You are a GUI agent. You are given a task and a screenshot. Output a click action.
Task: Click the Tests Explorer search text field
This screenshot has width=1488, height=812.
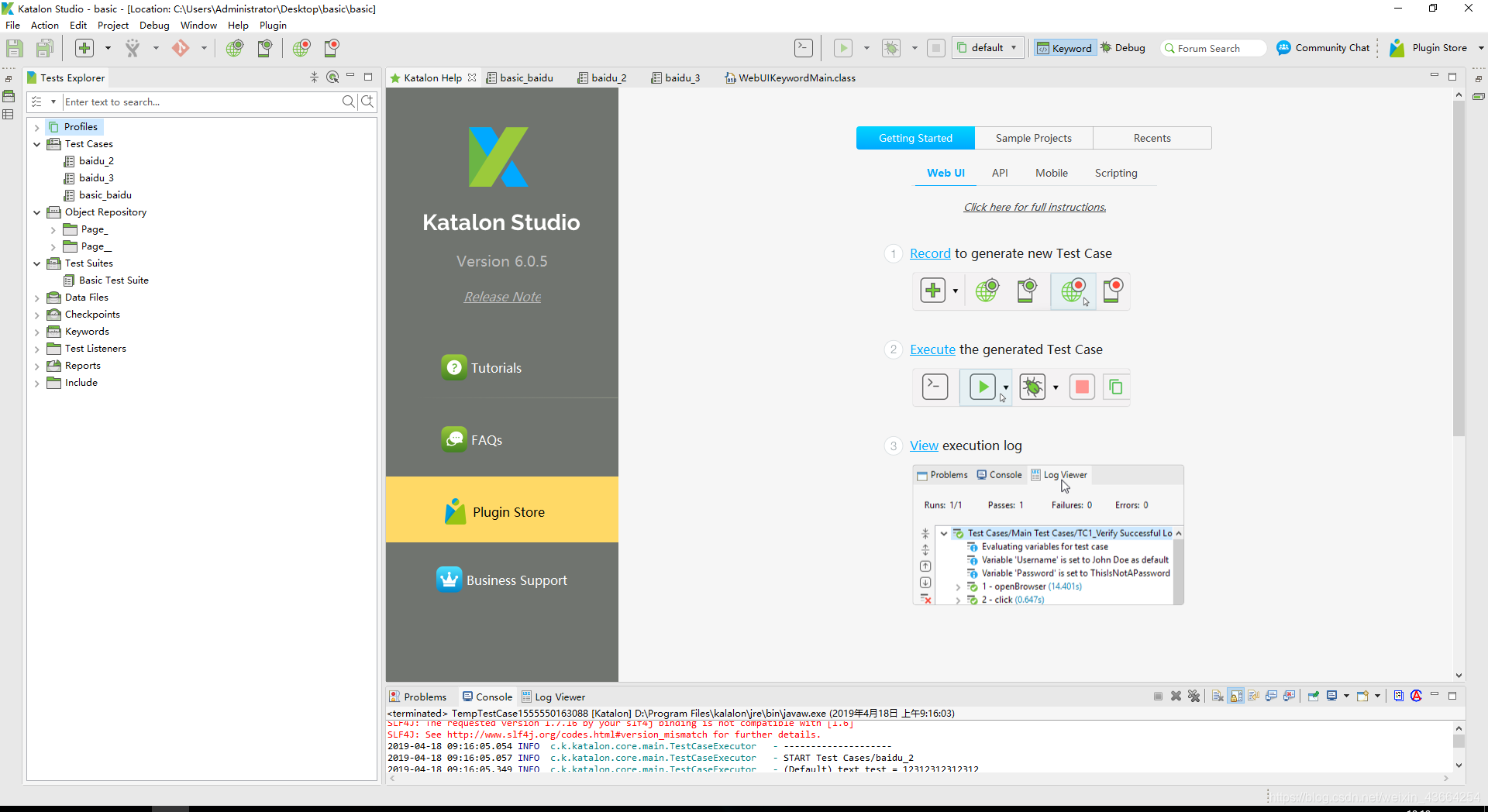[201, 101]
